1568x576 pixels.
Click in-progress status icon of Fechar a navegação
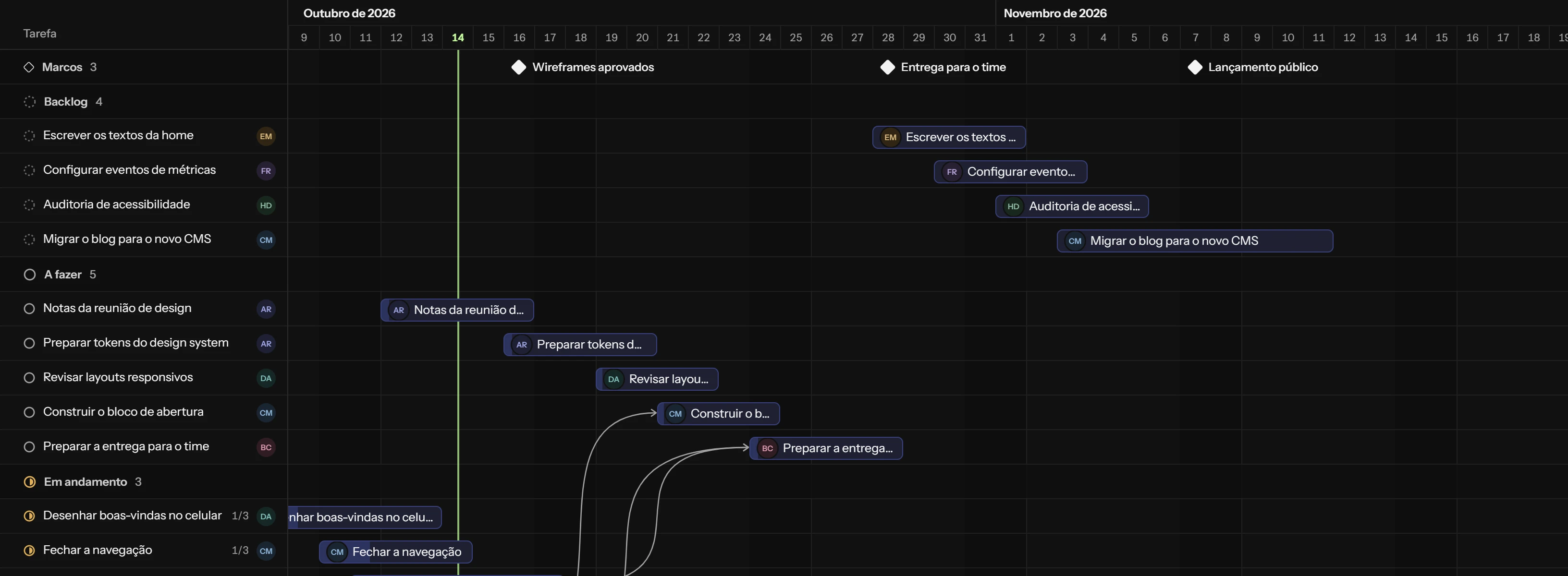(x=29, y=551)
